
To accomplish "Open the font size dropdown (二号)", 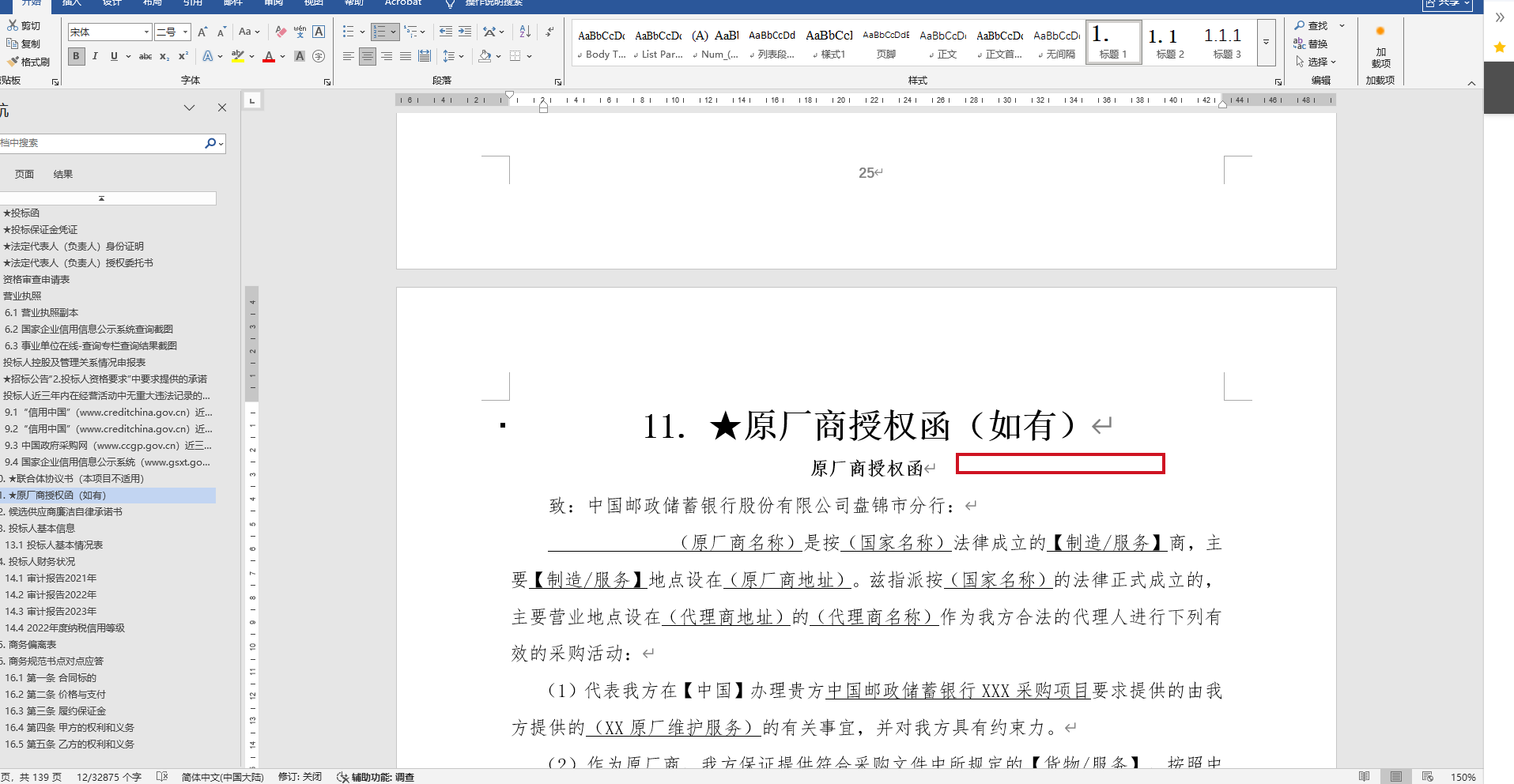I will click(x=186, y=32).
